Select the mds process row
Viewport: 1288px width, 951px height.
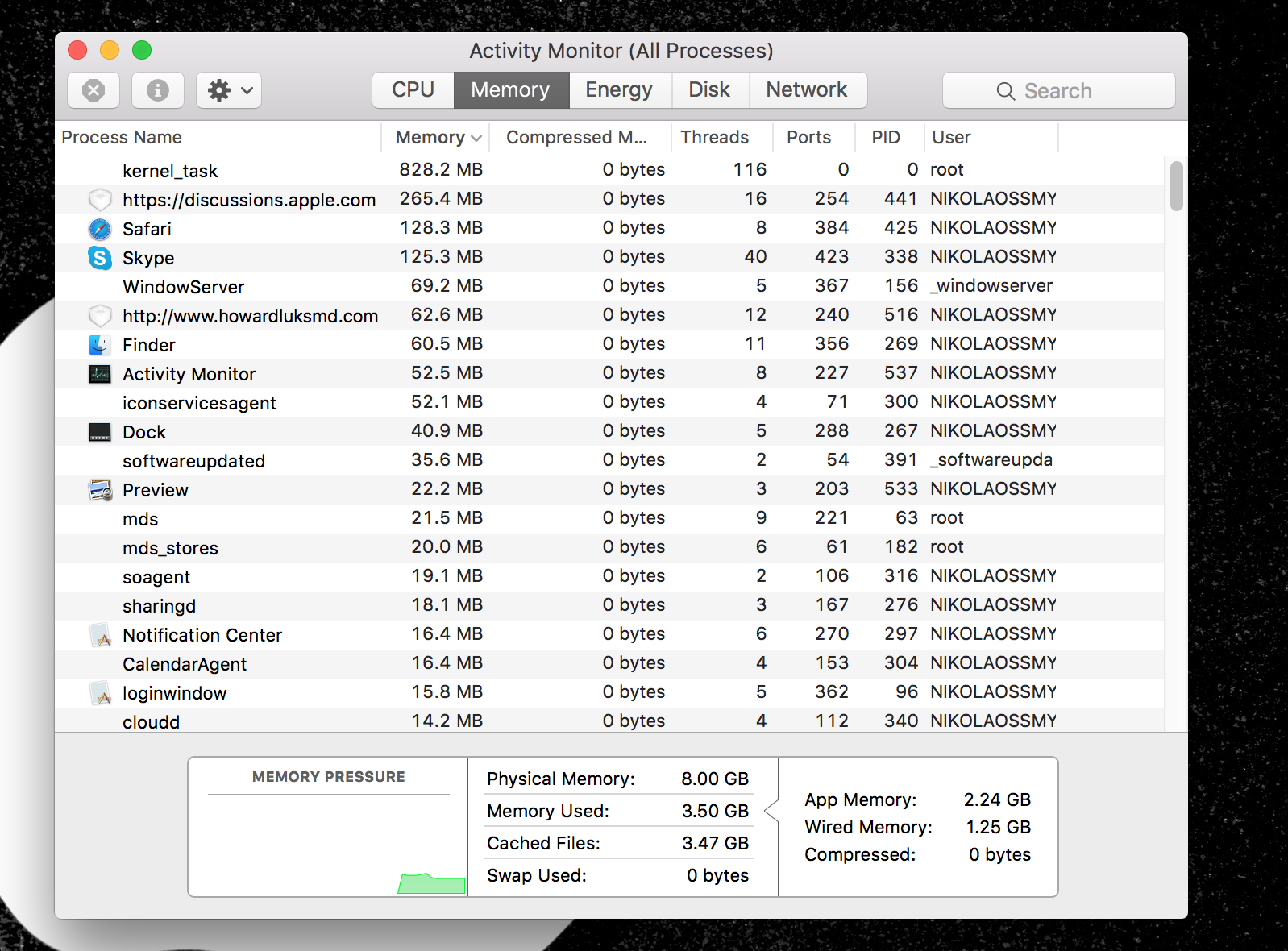click(x=609, y=519)
